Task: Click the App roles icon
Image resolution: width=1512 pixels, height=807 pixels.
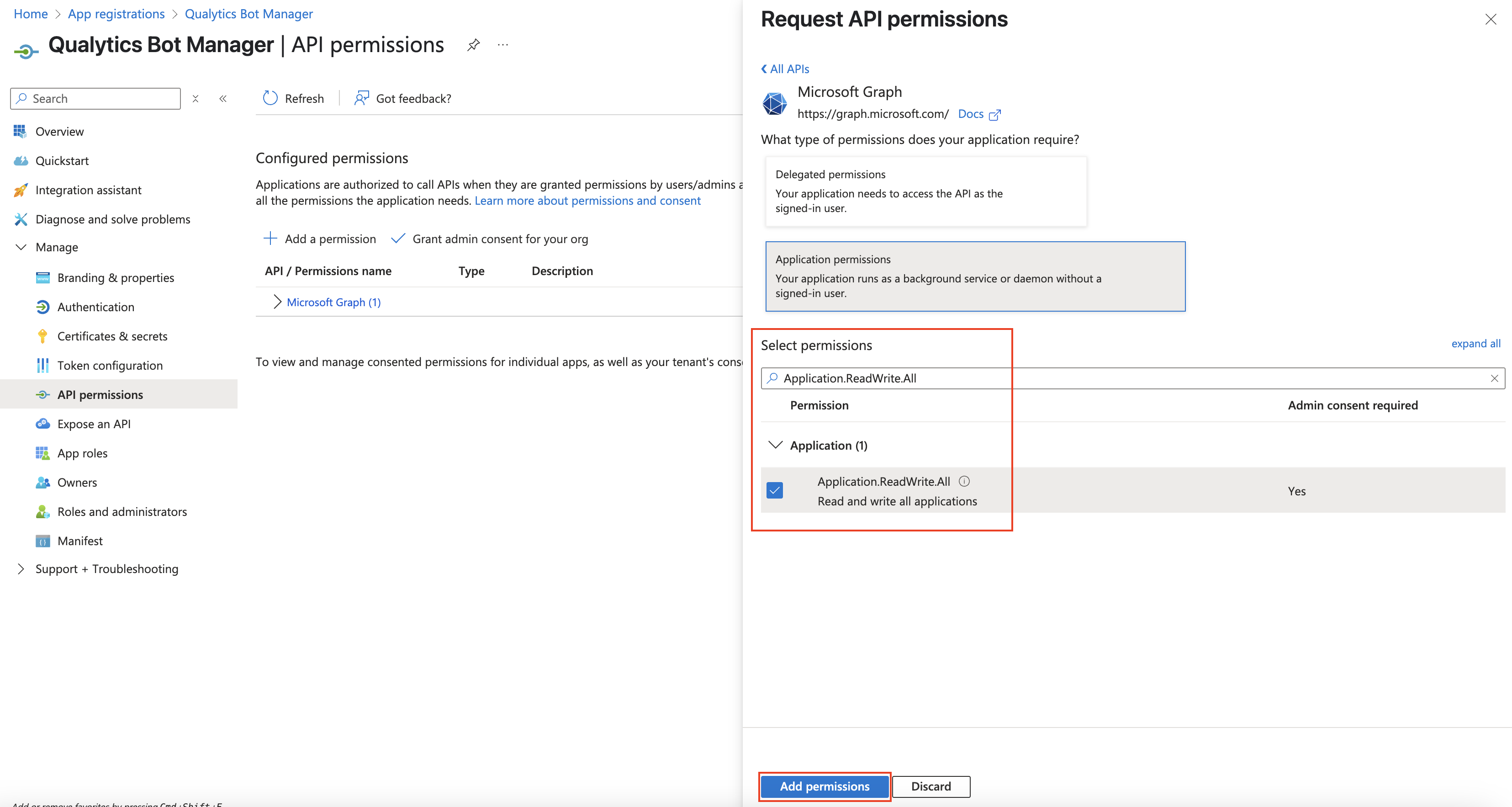Action: point(43,453)
